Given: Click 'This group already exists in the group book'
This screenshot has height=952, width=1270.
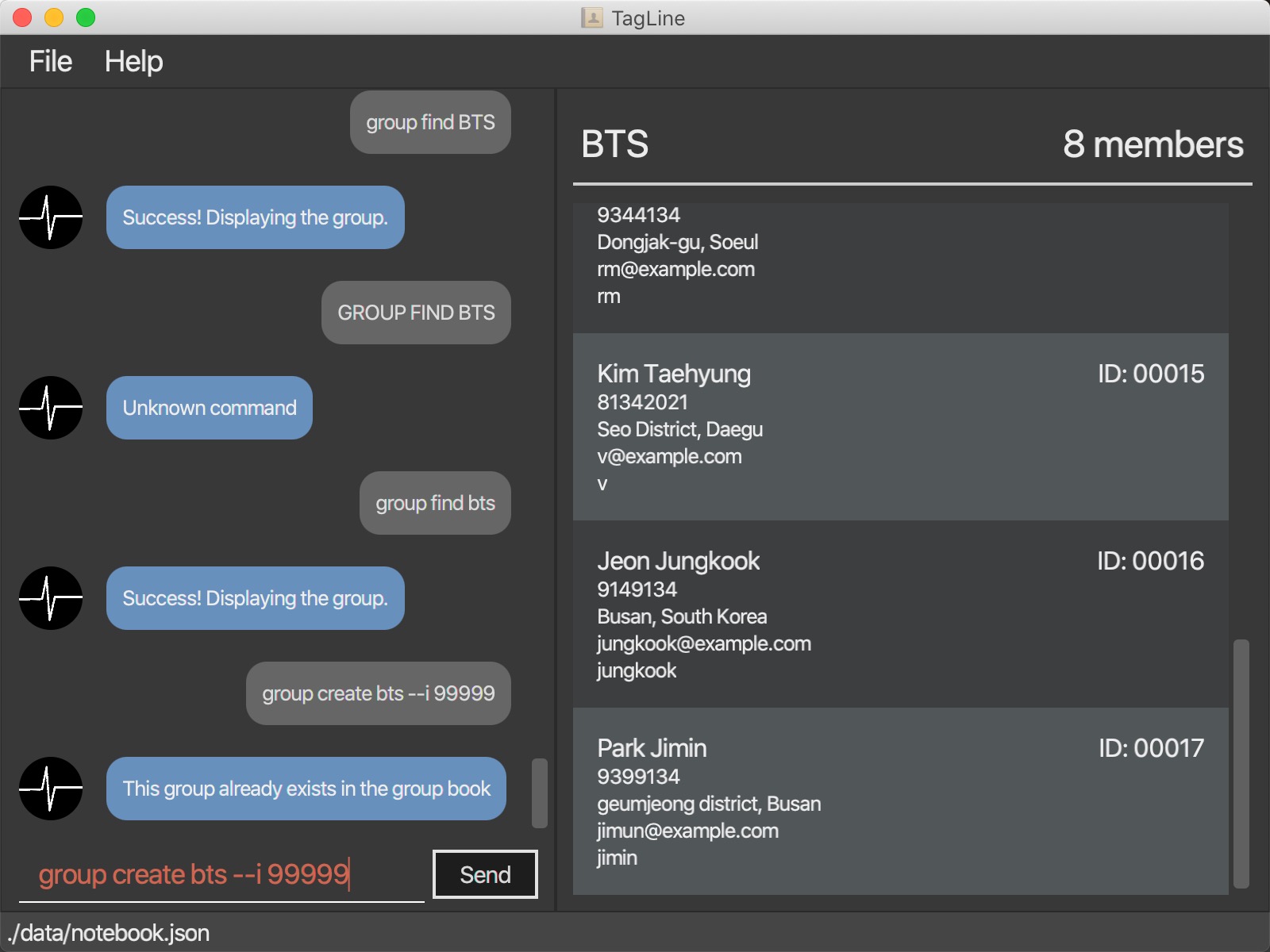Looking at the screenshot, I should (x=306, y=789).
